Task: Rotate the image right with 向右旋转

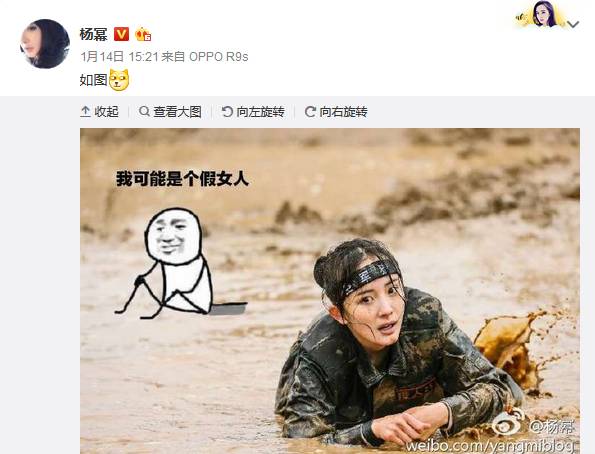Action: click(336, 112)
